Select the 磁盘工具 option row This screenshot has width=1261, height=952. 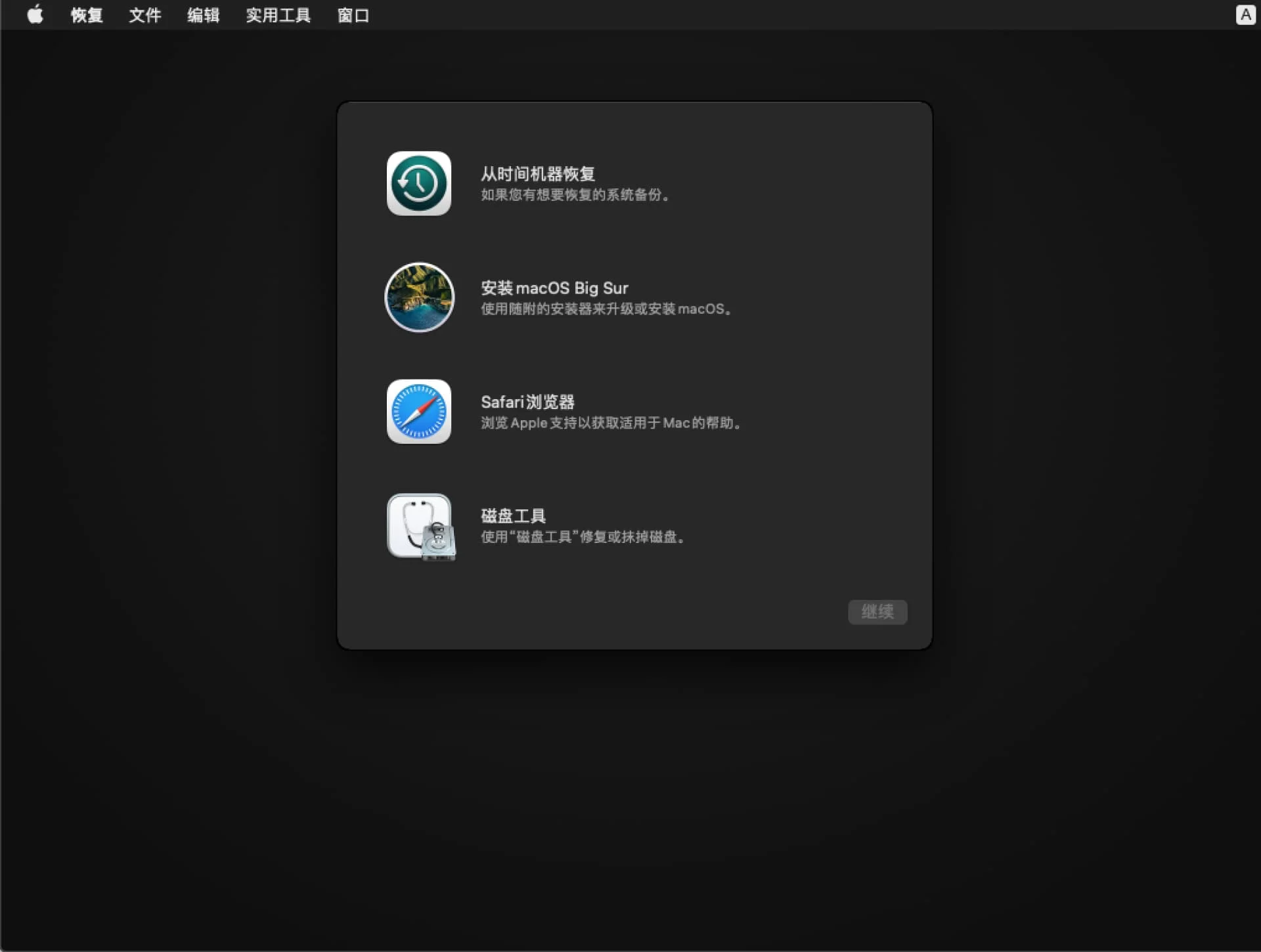tap(512, 515)
